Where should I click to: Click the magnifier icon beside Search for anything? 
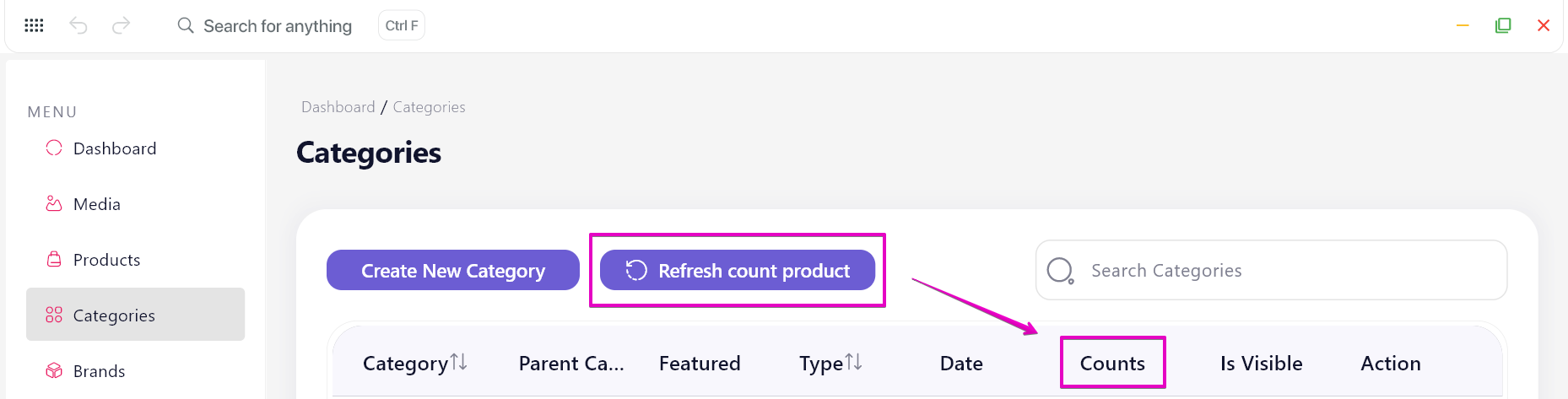tap(186, 25)
